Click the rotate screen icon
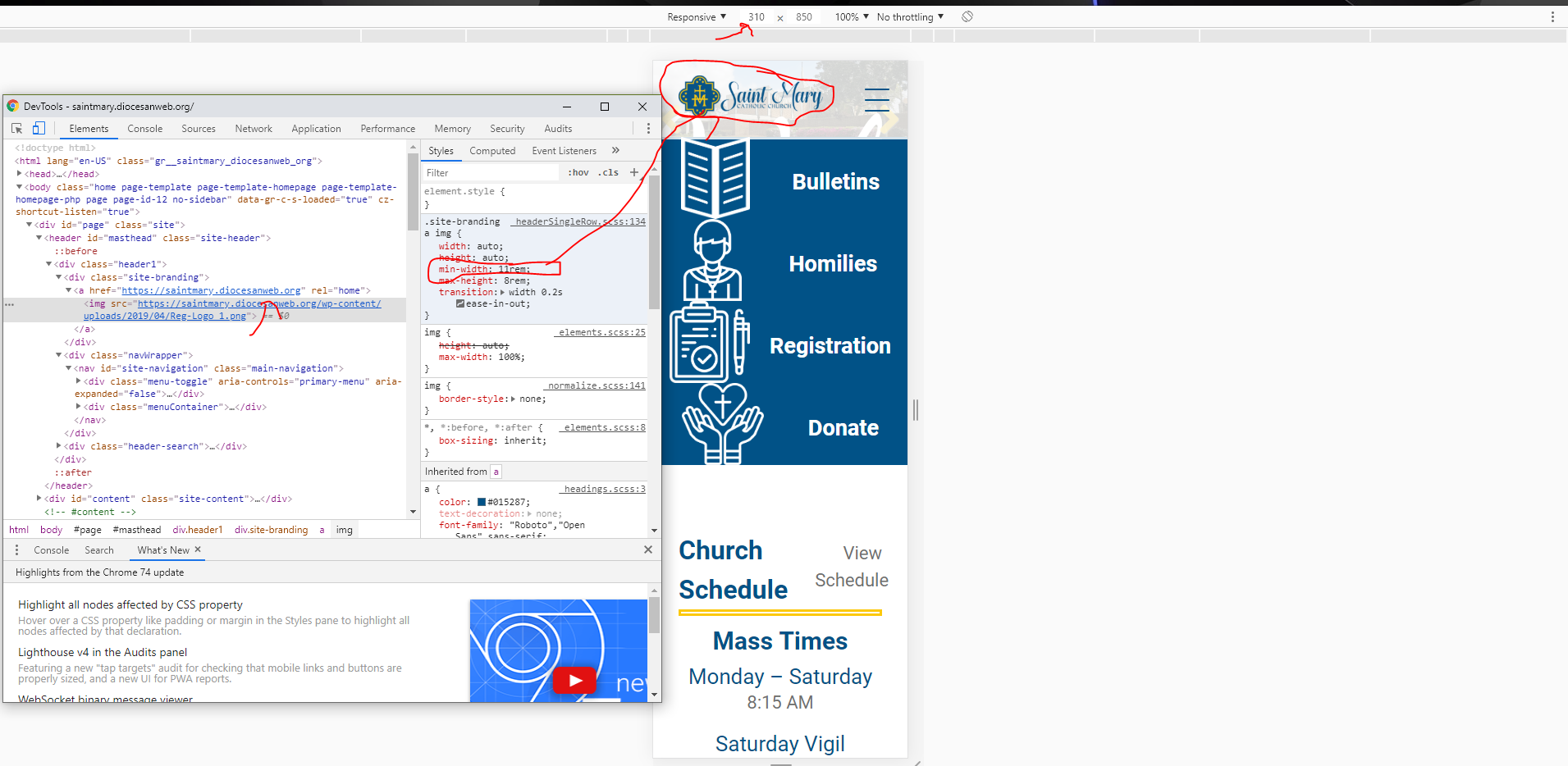This screenshot has width=1568, height=766. click(x=967, y=16)
